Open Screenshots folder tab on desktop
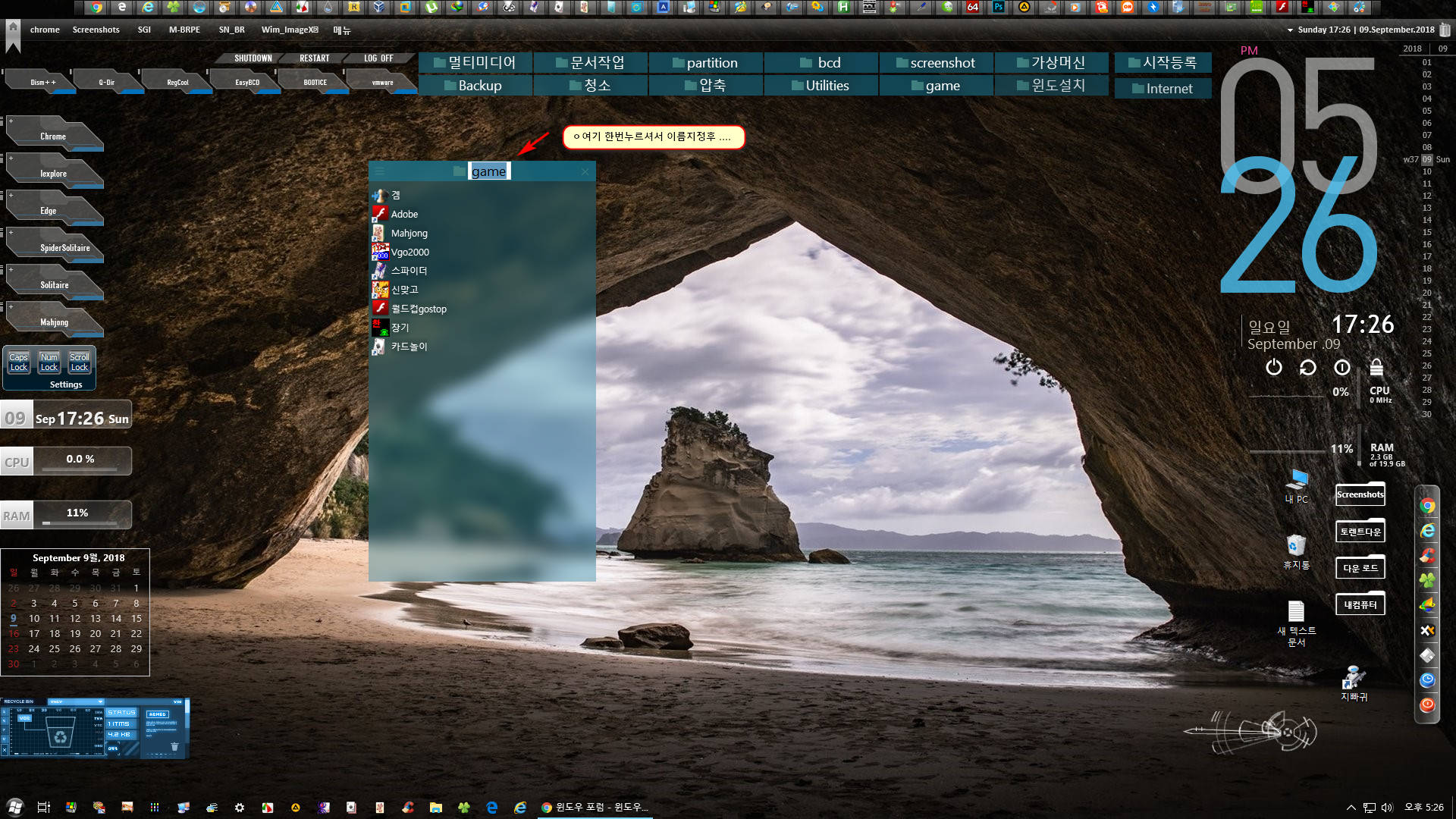Image resolution: width=1456 pixels, height=819 pixels. point(1360,494)
